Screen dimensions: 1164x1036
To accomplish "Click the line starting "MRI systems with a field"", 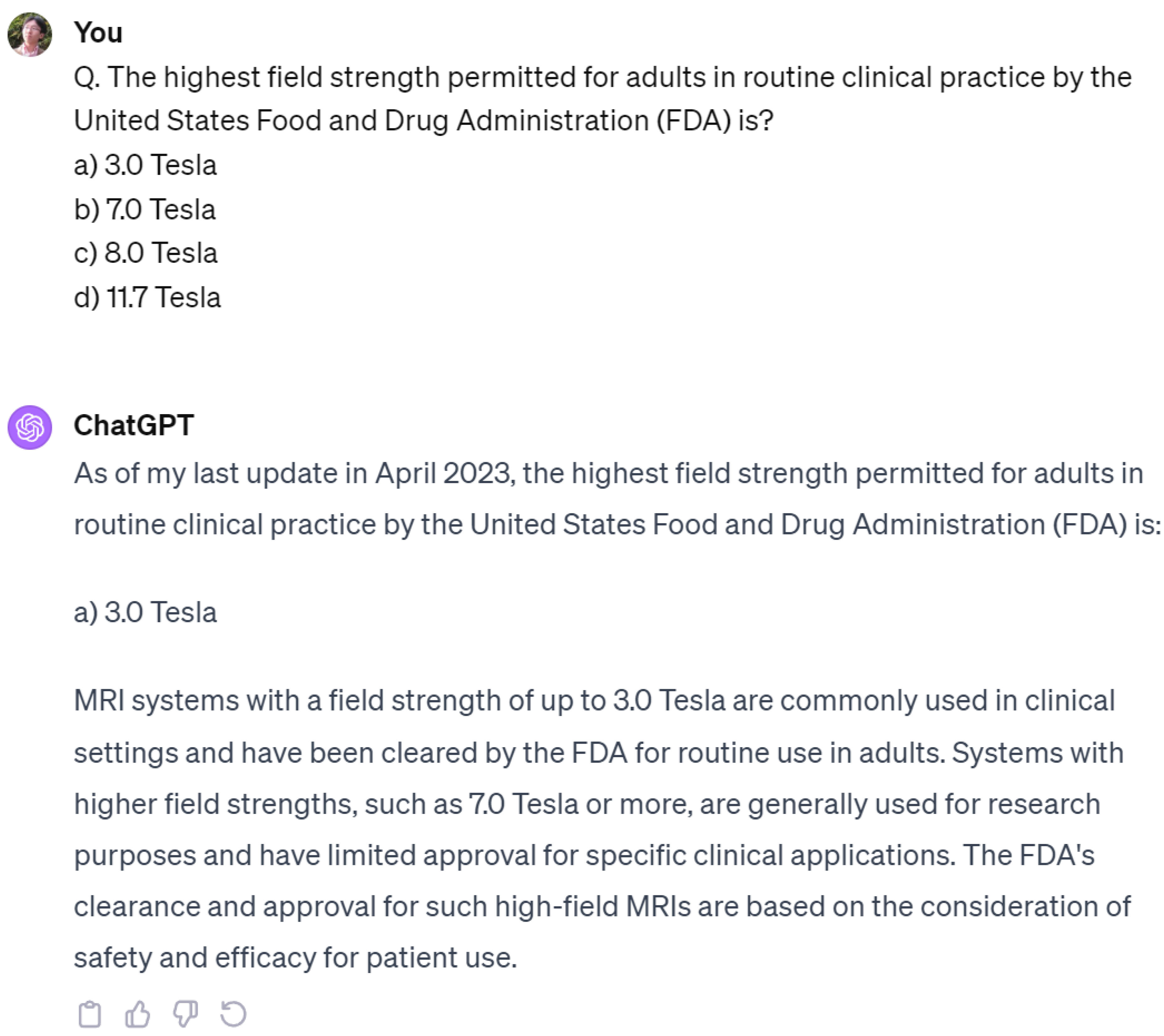I will click(x=594, y=700).
